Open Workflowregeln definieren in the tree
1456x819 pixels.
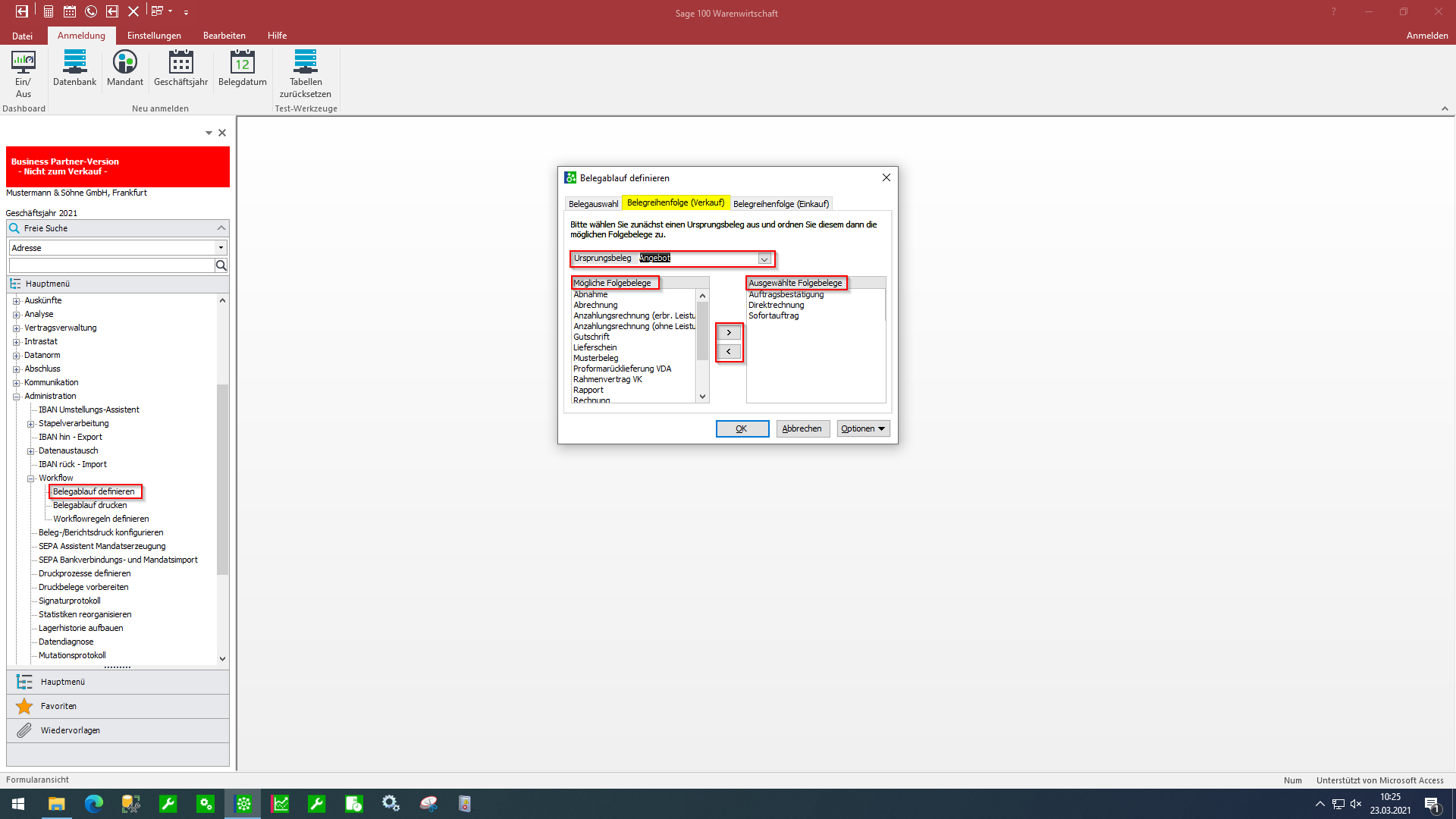coord(101,519)
